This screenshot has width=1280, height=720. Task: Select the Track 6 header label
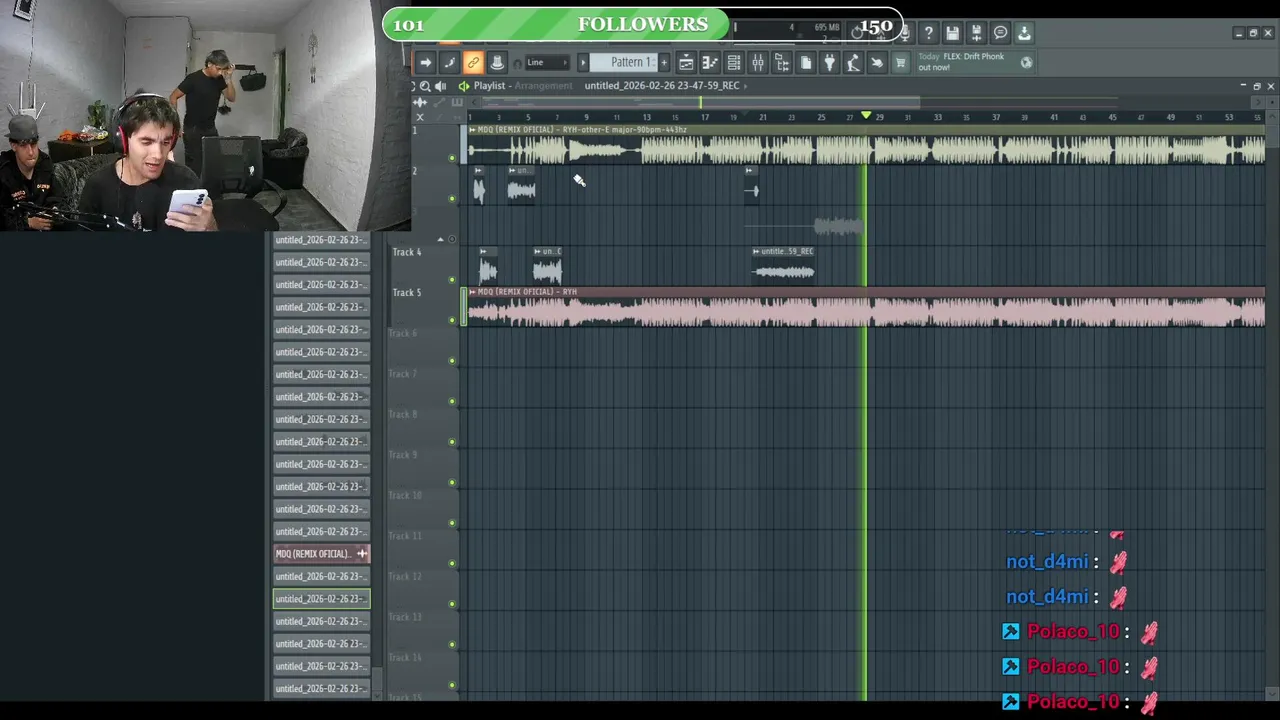402,333
